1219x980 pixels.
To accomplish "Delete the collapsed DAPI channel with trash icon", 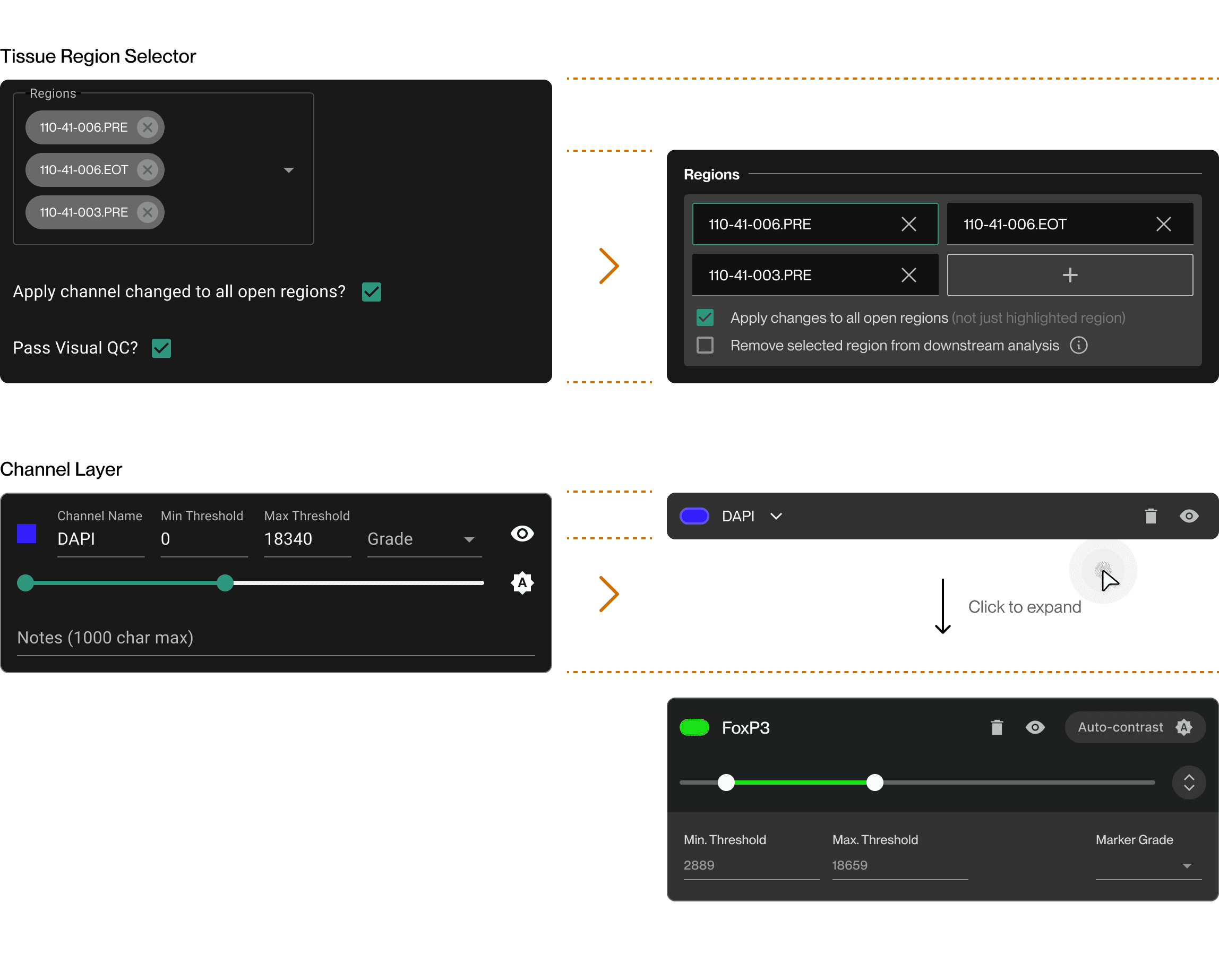I will pos(1150,515).
